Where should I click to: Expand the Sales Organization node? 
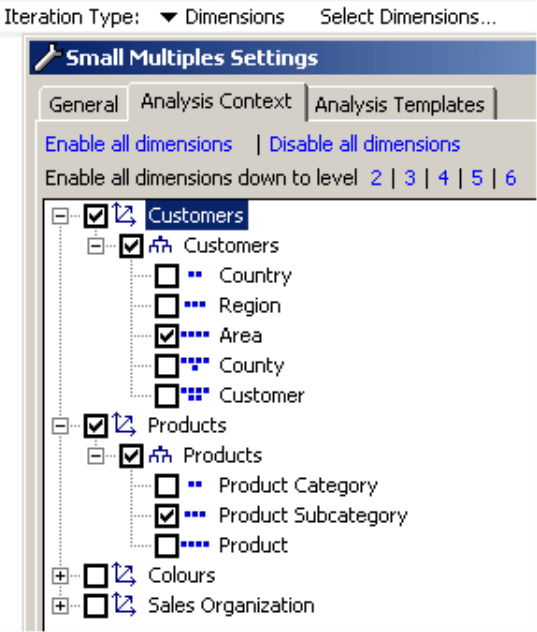pyautogui.click(x=60, y=605)
